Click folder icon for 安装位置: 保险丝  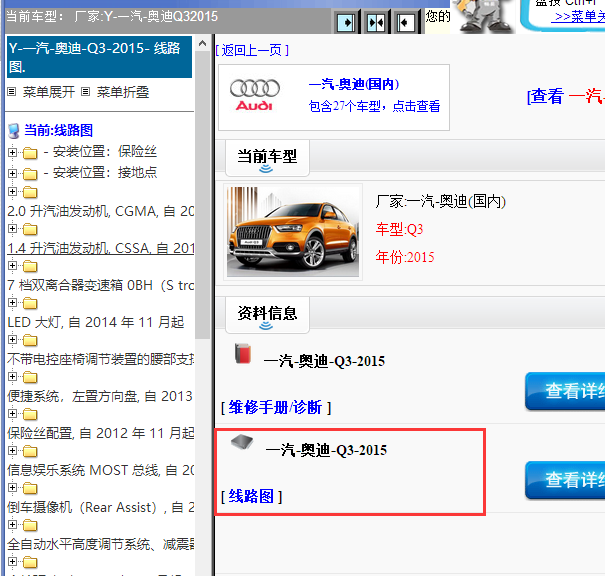(x=30, y=153)
